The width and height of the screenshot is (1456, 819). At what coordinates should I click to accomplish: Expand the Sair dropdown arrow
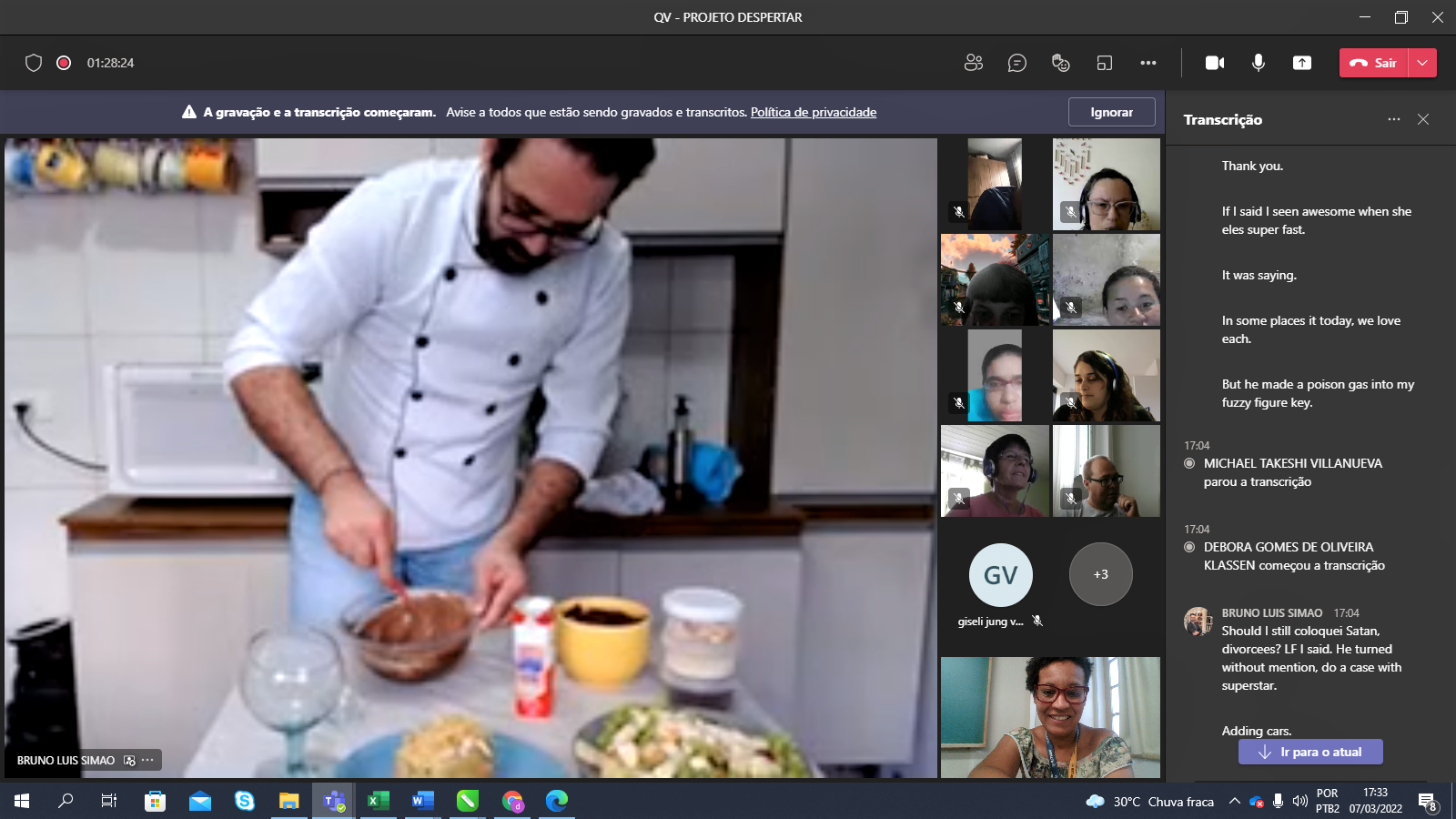[1422, 63]
